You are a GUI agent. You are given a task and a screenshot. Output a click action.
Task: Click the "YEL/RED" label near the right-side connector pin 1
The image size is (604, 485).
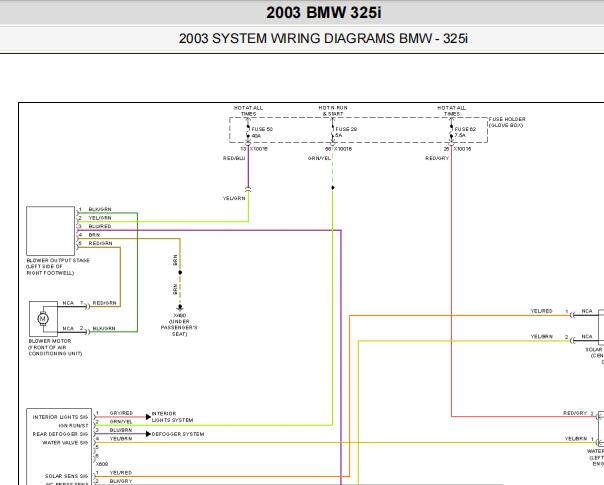tap(541, 311)
